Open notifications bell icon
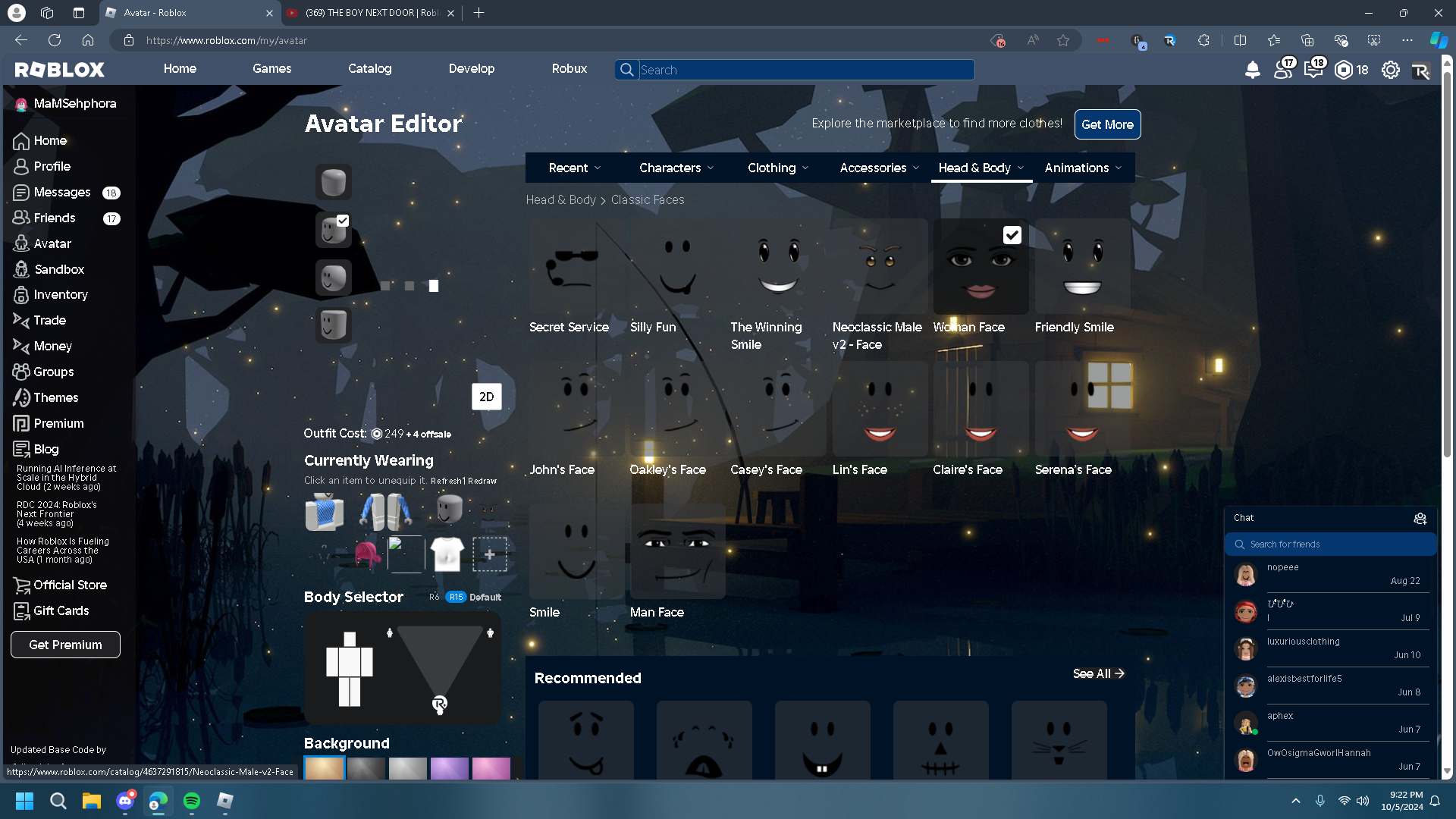1456x819 pixels. [x=1253, y=71]
